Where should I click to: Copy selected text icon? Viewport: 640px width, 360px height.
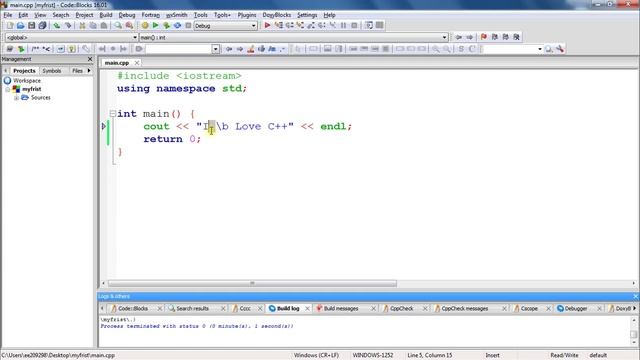coord(93,25)
